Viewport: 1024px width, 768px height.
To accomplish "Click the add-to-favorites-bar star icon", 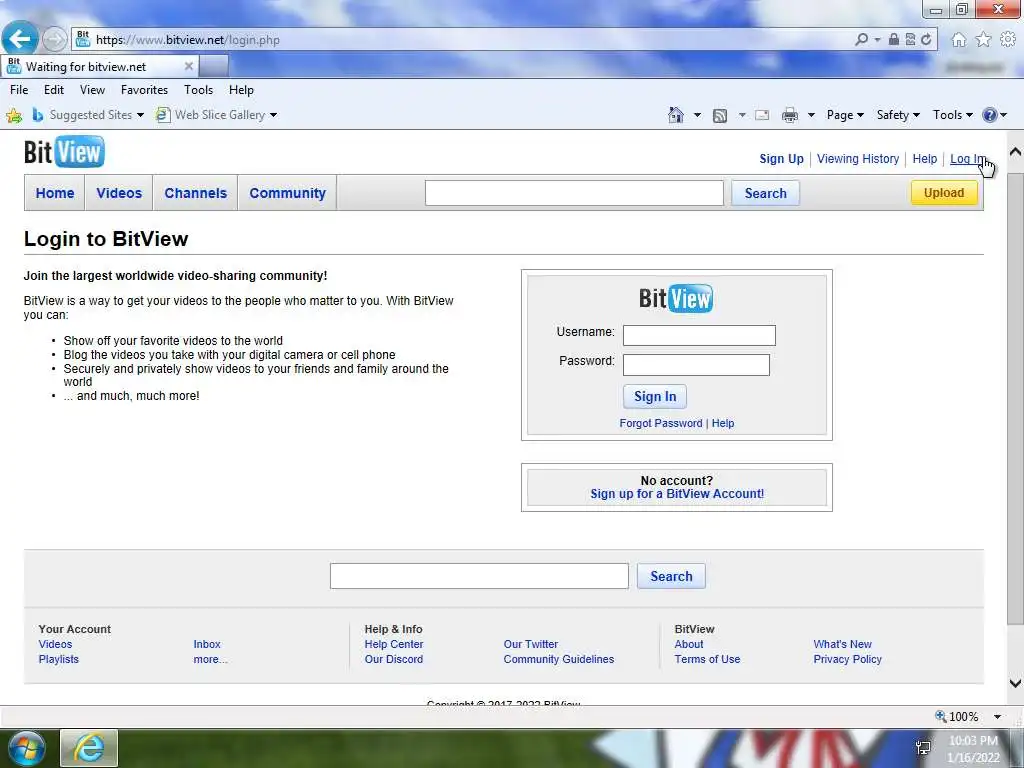I will point(14,116).
